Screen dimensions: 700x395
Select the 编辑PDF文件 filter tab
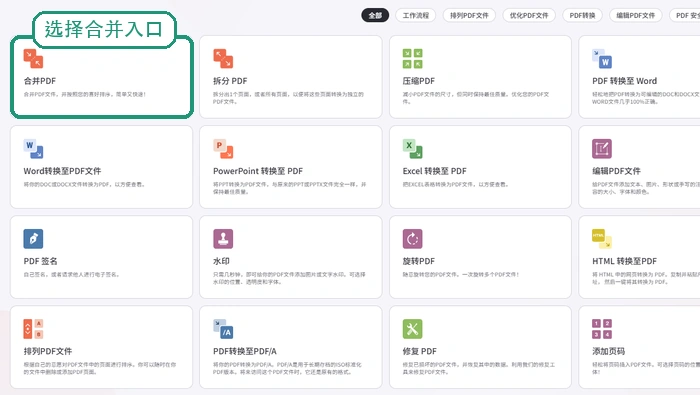[x=636, y=15]
